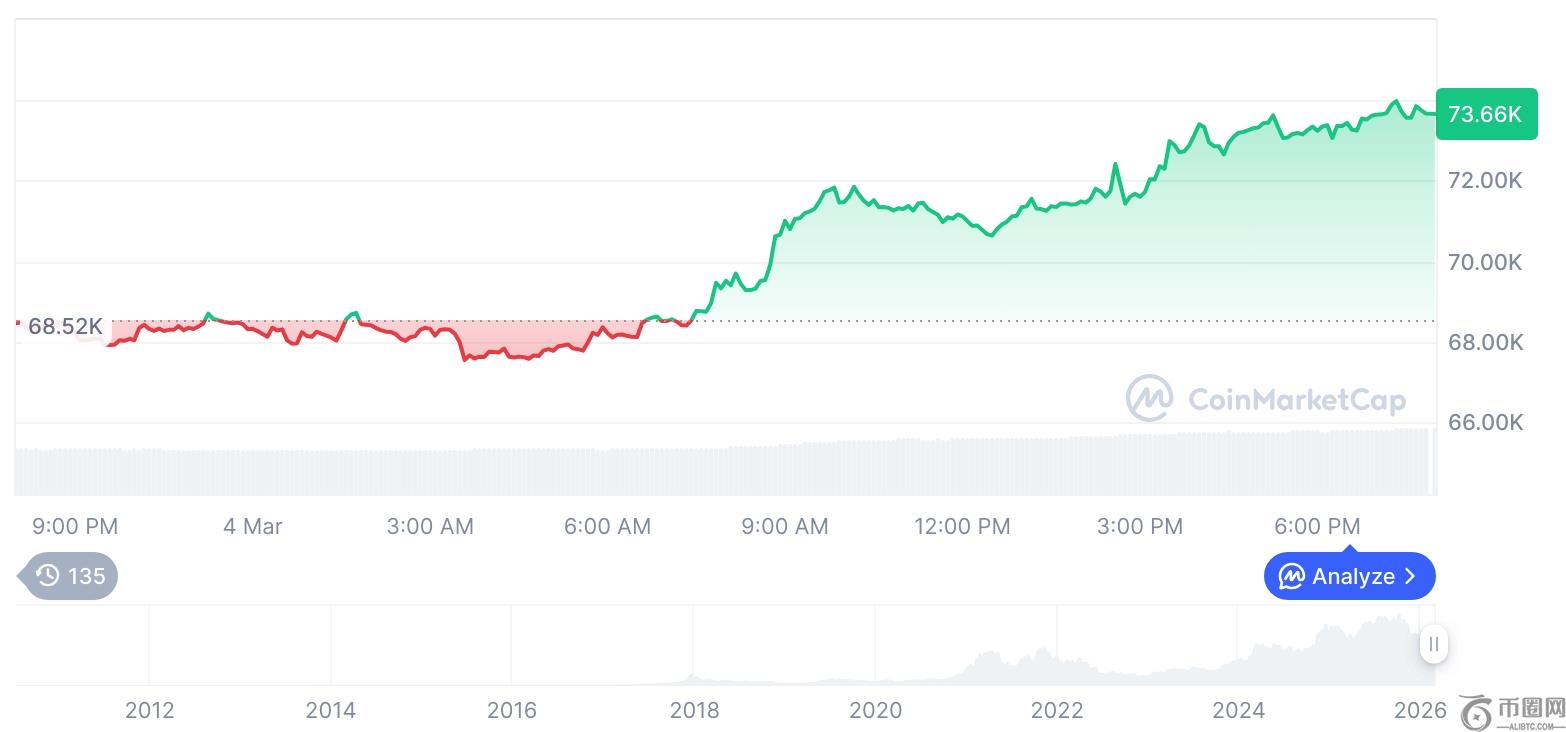Select 2012 on the overview timeline
The height and width of the screenshot is (732, 1566).
pyautogui.click(x=149, y=710)
